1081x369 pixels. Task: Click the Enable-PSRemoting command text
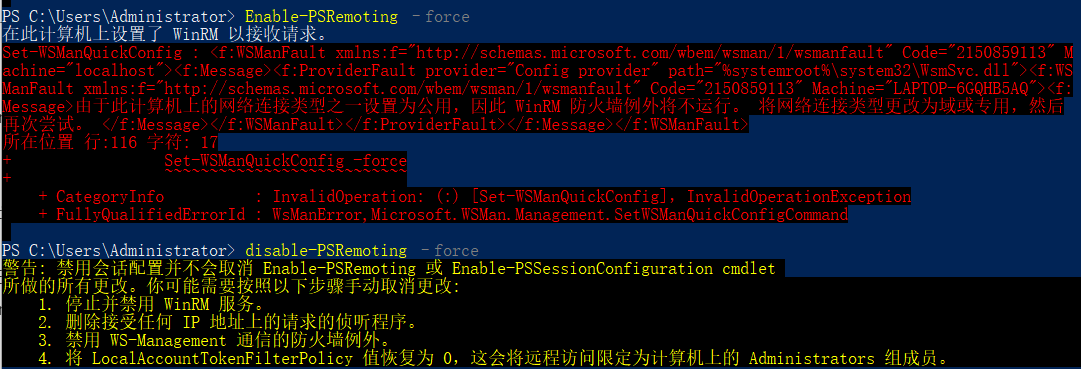[x=321, y=17]
